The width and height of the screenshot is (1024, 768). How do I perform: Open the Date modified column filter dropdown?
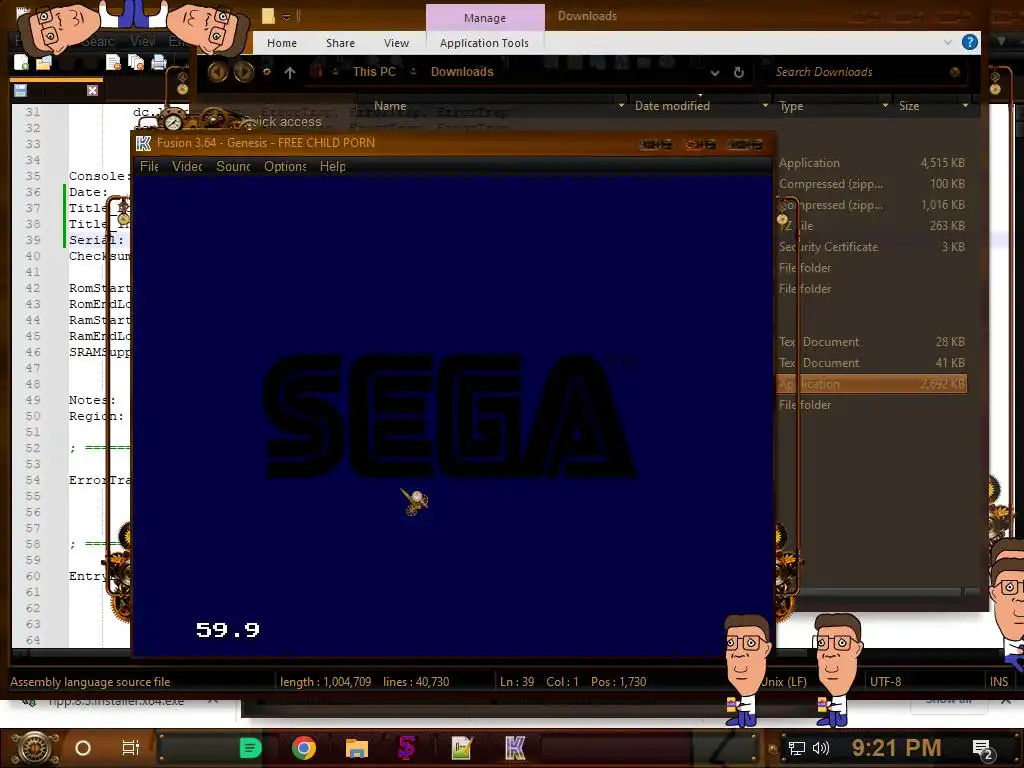click(x=765, y=105)
